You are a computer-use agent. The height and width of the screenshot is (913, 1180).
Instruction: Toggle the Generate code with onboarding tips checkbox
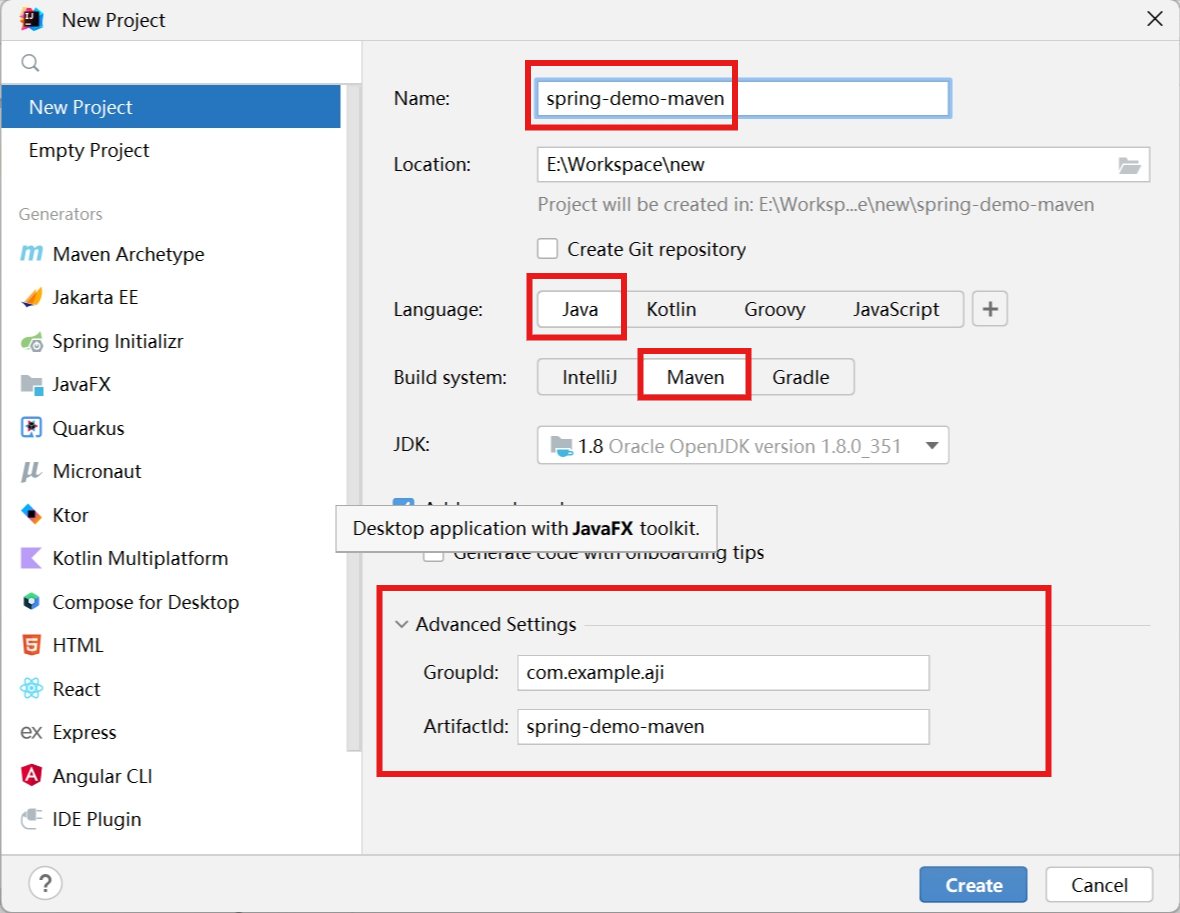433,556
